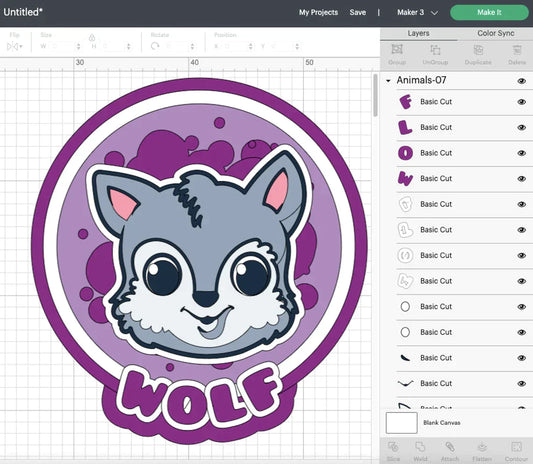Select the Flatten tool
Viewport: 533px width, 464px height.
(x=482, y=447)
